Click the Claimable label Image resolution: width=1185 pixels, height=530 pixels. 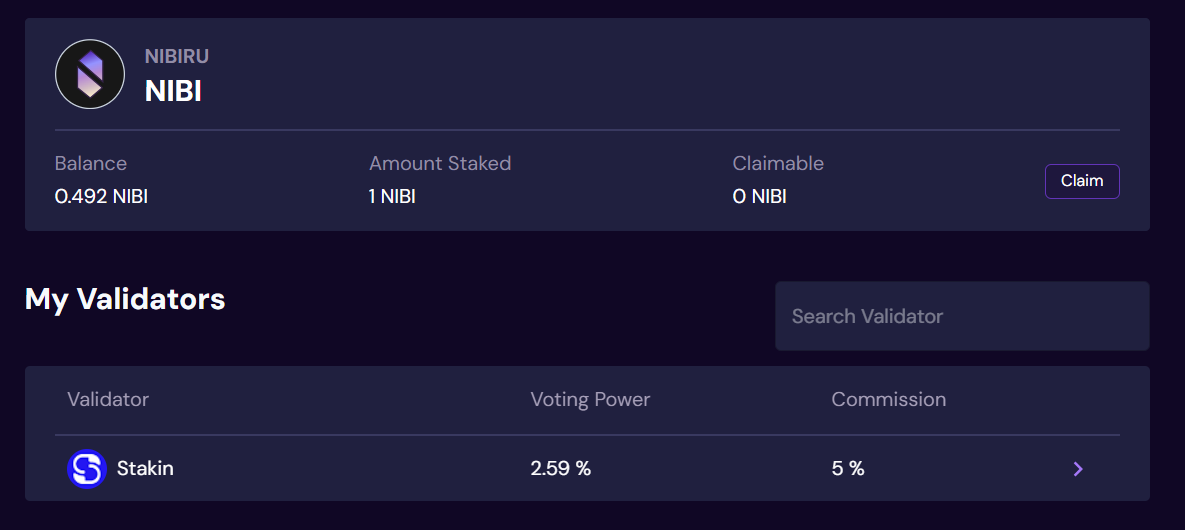click(778, 163)
